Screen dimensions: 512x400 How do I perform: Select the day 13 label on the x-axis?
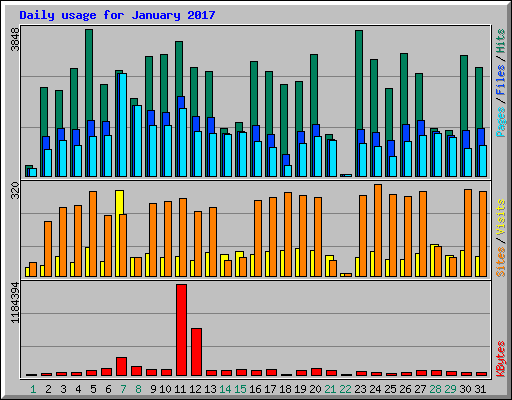210,389
